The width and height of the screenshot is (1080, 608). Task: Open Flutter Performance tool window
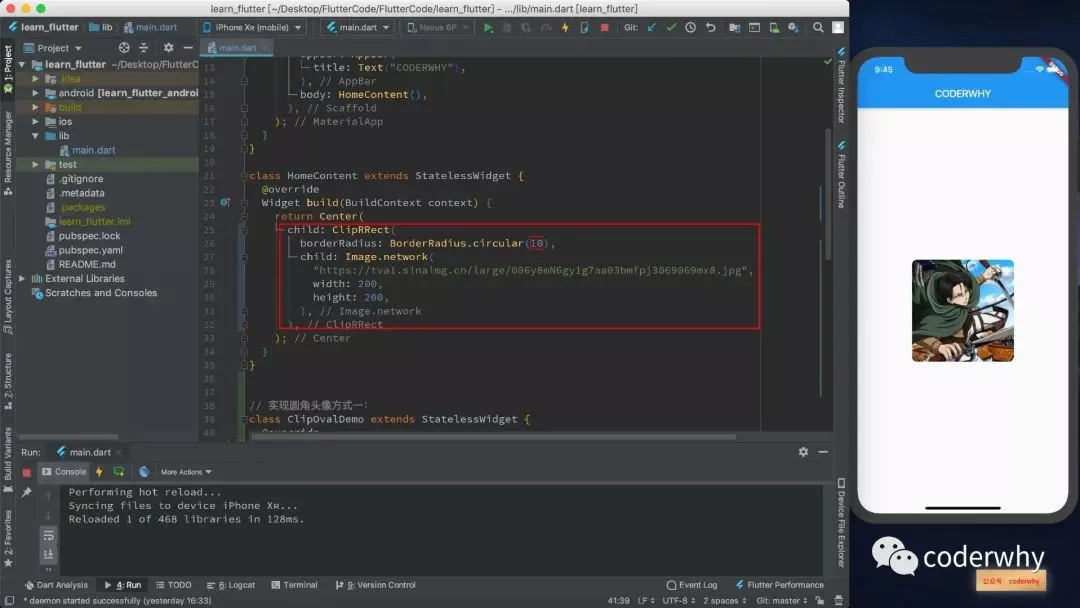[780, 585]
